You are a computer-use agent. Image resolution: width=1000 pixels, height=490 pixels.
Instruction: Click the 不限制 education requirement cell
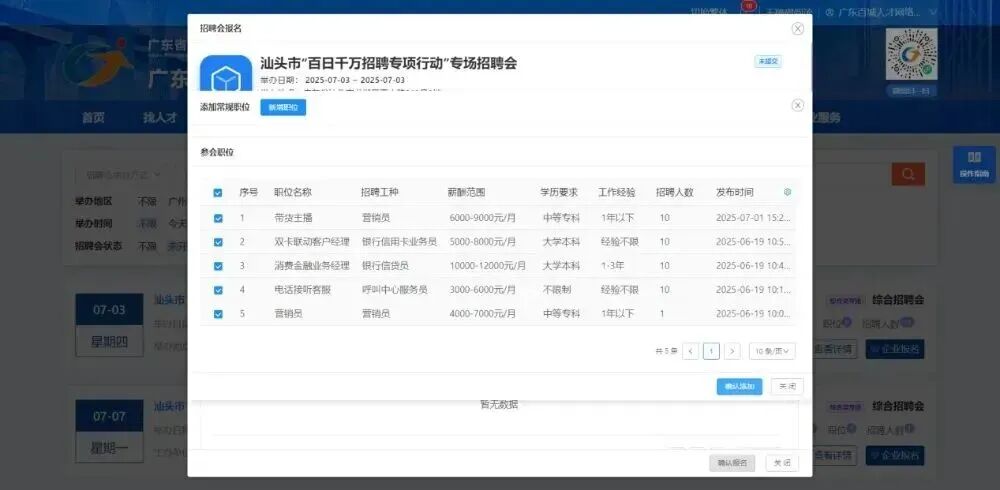[x=557, y=290]
